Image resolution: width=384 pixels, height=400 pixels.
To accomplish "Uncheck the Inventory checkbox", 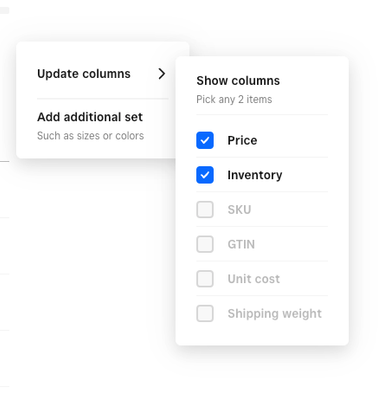I will (x=205, y=175).
